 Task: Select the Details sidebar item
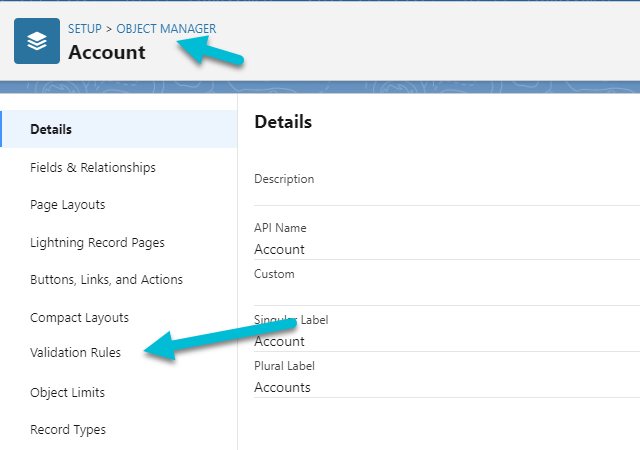click(119, 129)
